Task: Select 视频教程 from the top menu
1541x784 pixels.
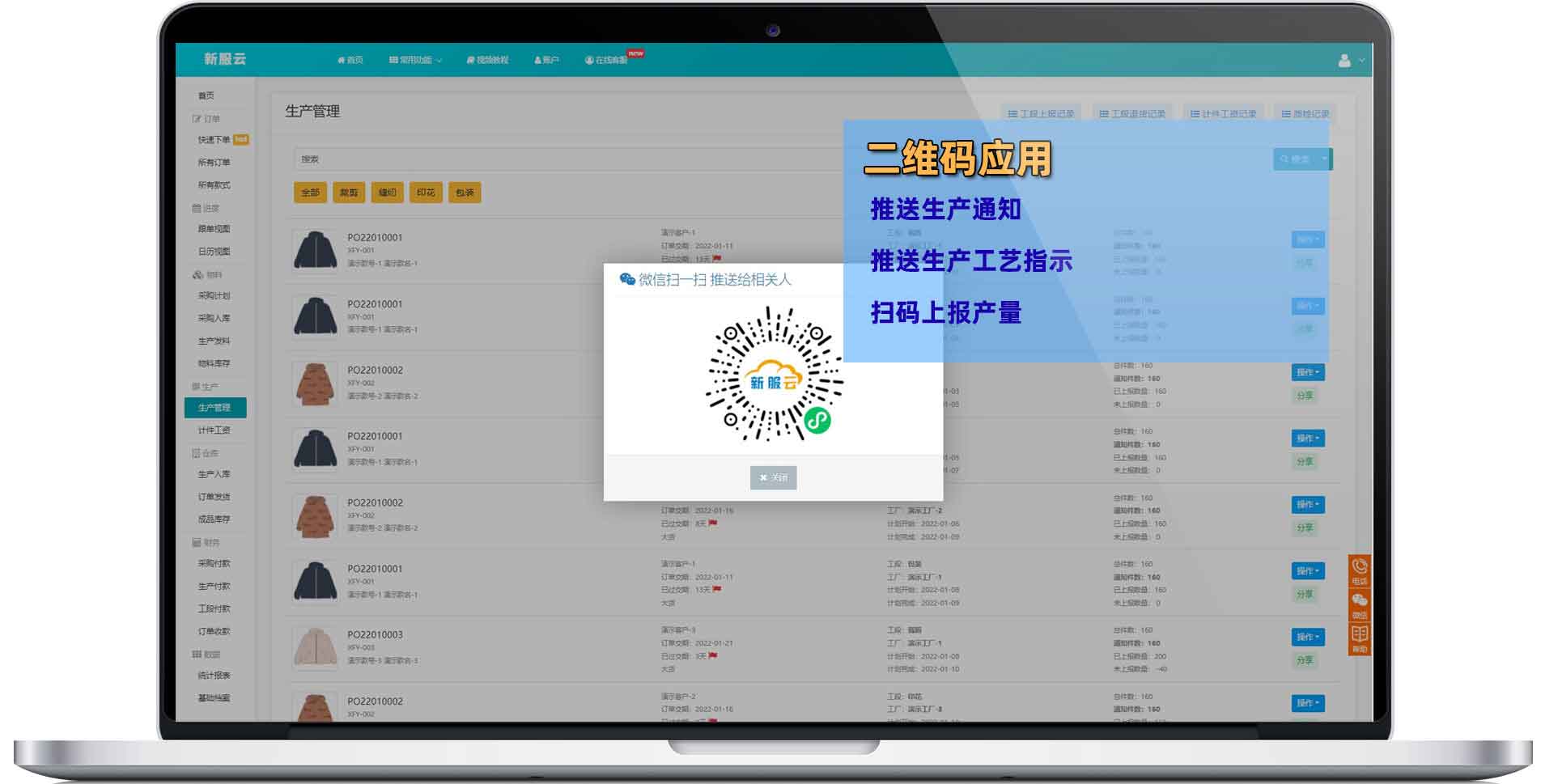Action: (x=486, y=59)
